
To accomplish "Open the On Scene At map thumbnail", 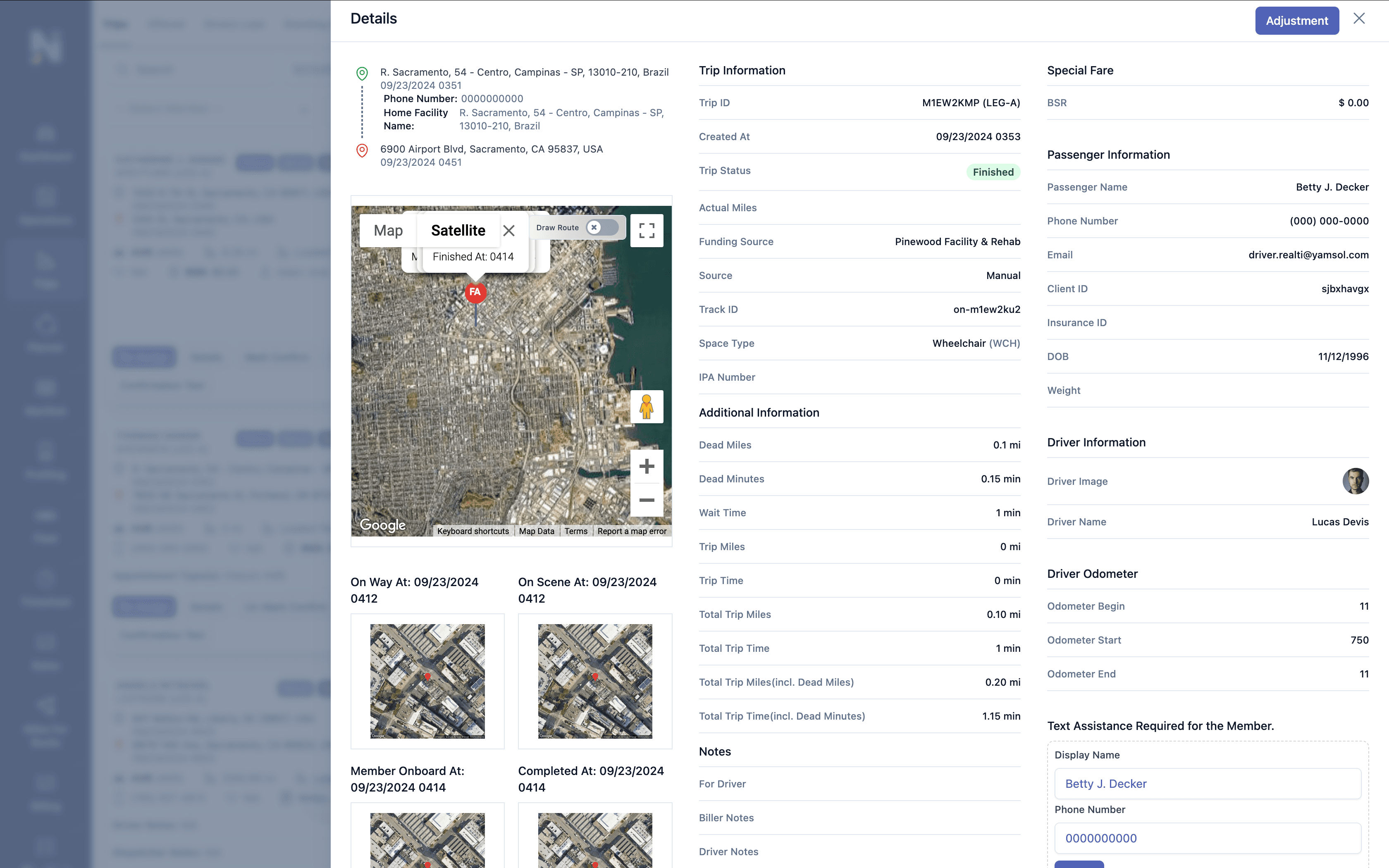I will click(594, 681).
